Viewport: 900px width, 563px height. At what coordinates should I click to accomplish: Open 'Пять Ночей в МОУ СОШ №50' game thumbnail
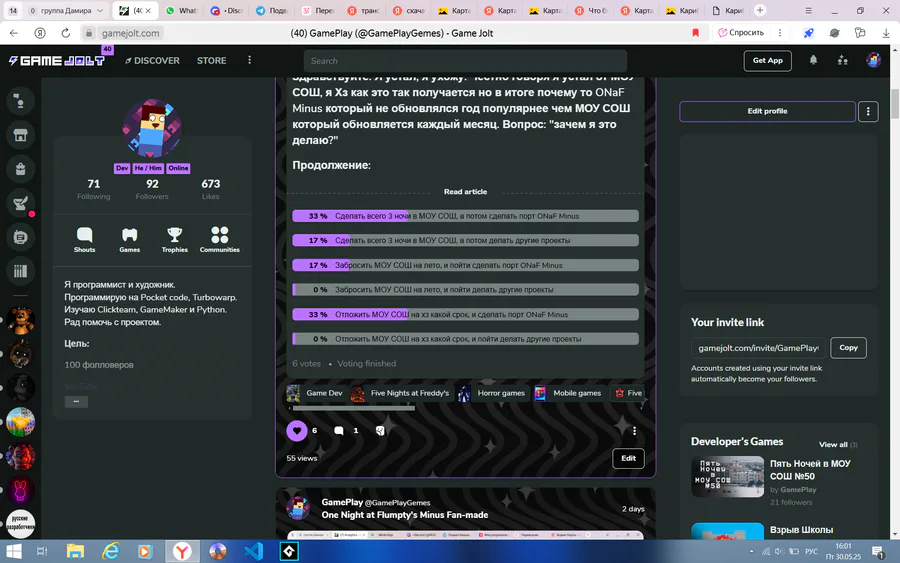coord(727,476)
